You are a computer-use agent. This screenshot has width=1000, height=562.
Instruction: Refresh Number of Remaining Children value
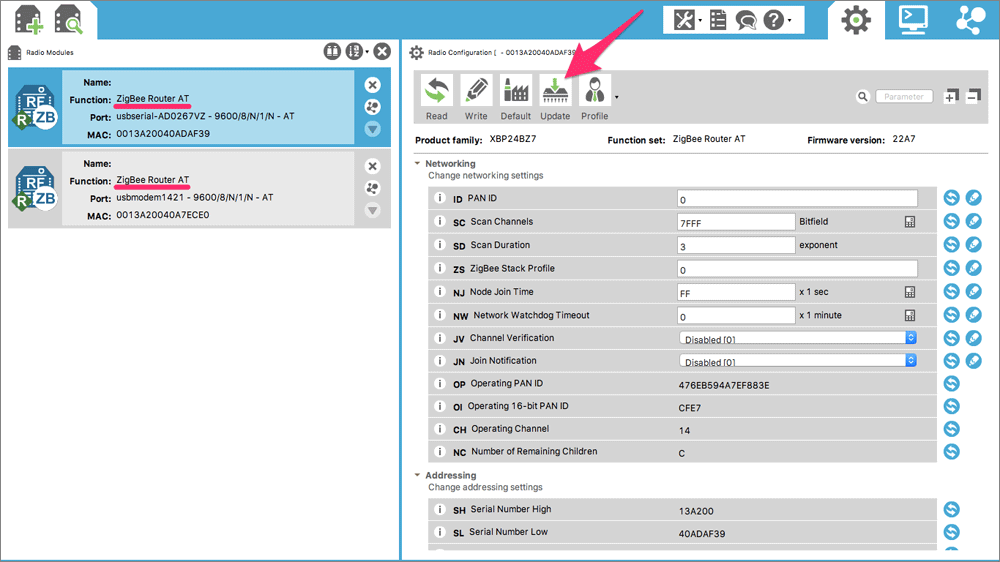(952, 452)
